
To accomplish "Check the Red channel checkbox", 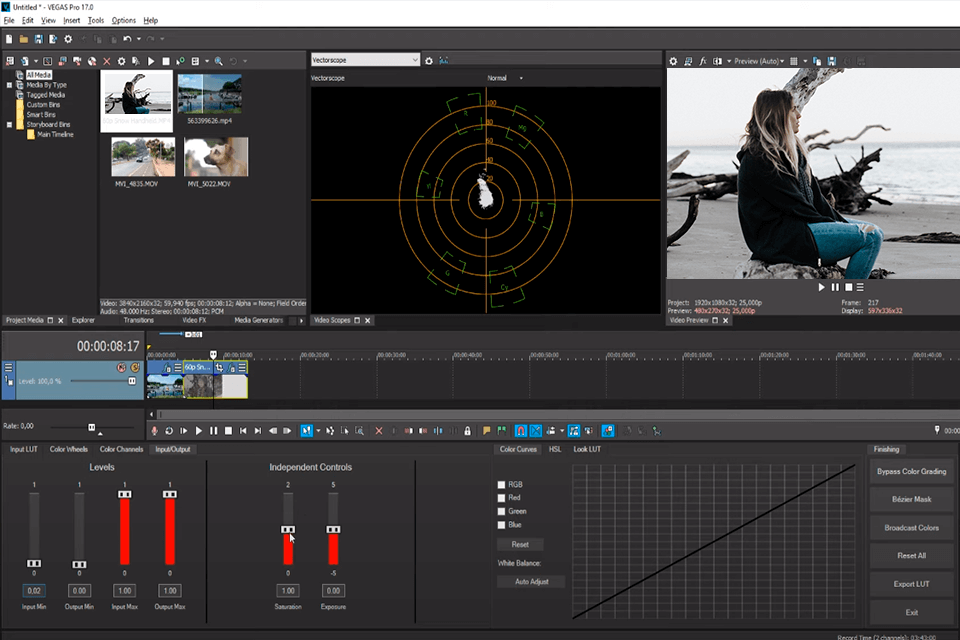I will click(x=501, y=498).
